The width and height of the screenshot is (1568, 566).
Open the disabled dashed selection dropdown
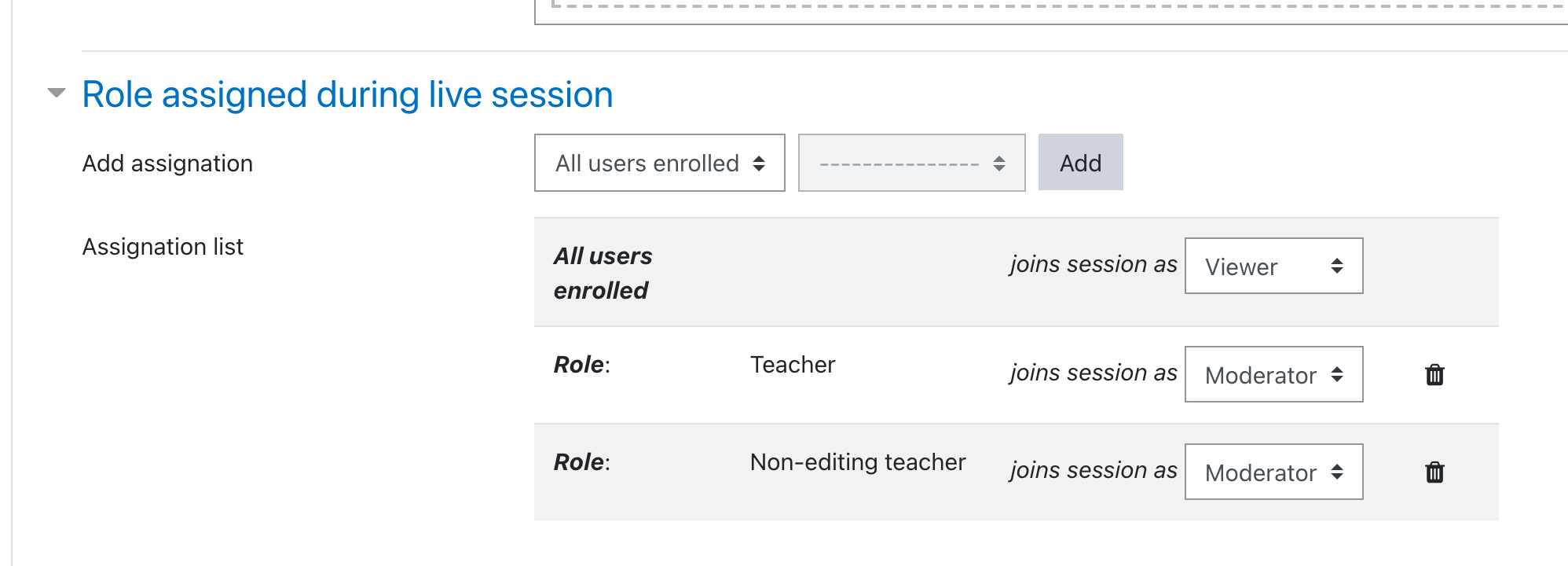pyautogui.click(x=912, y=163)
